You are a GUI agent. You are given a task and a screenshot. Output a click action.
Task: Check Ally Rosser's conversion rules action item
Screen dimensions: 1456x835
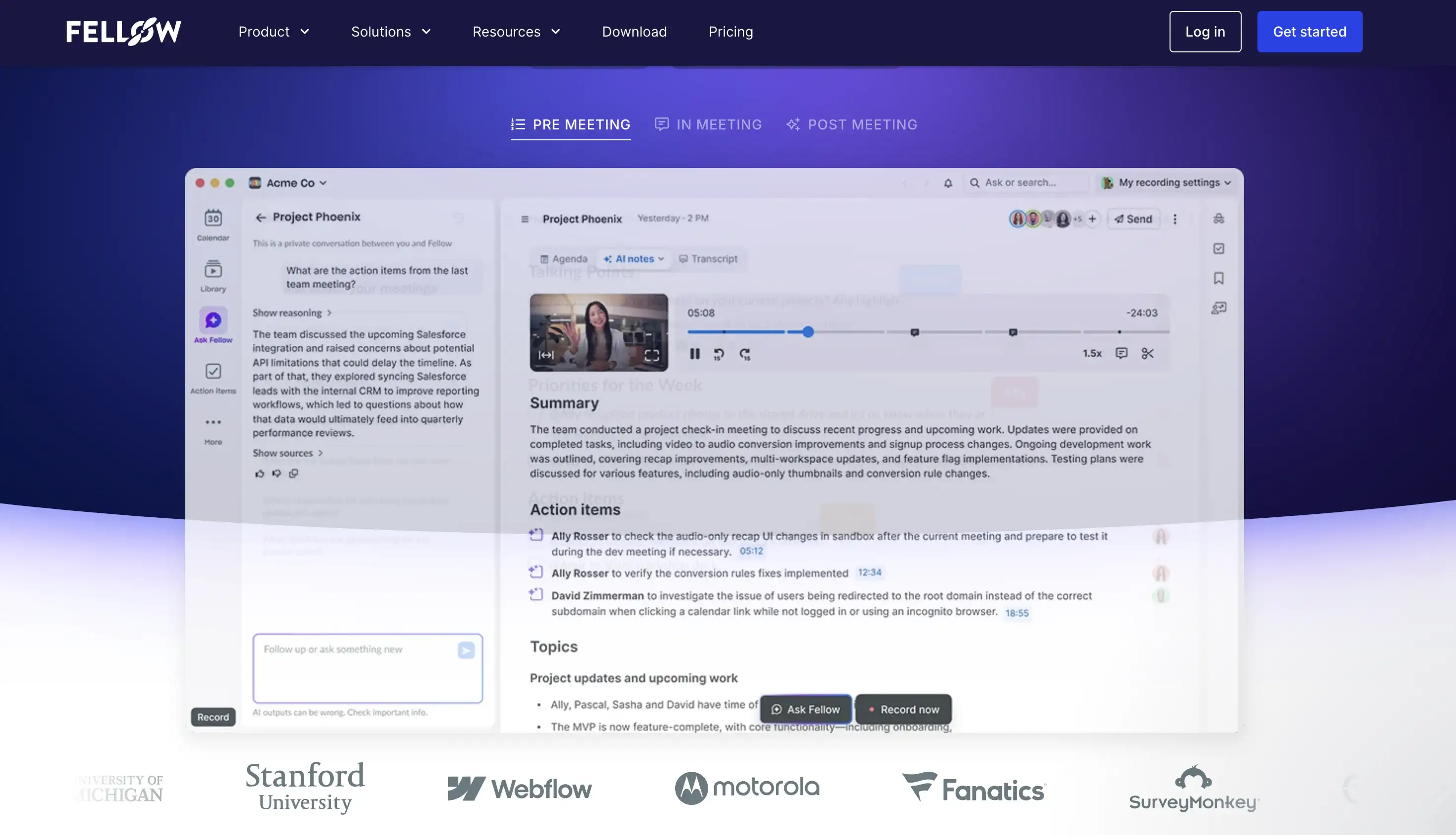535,572
